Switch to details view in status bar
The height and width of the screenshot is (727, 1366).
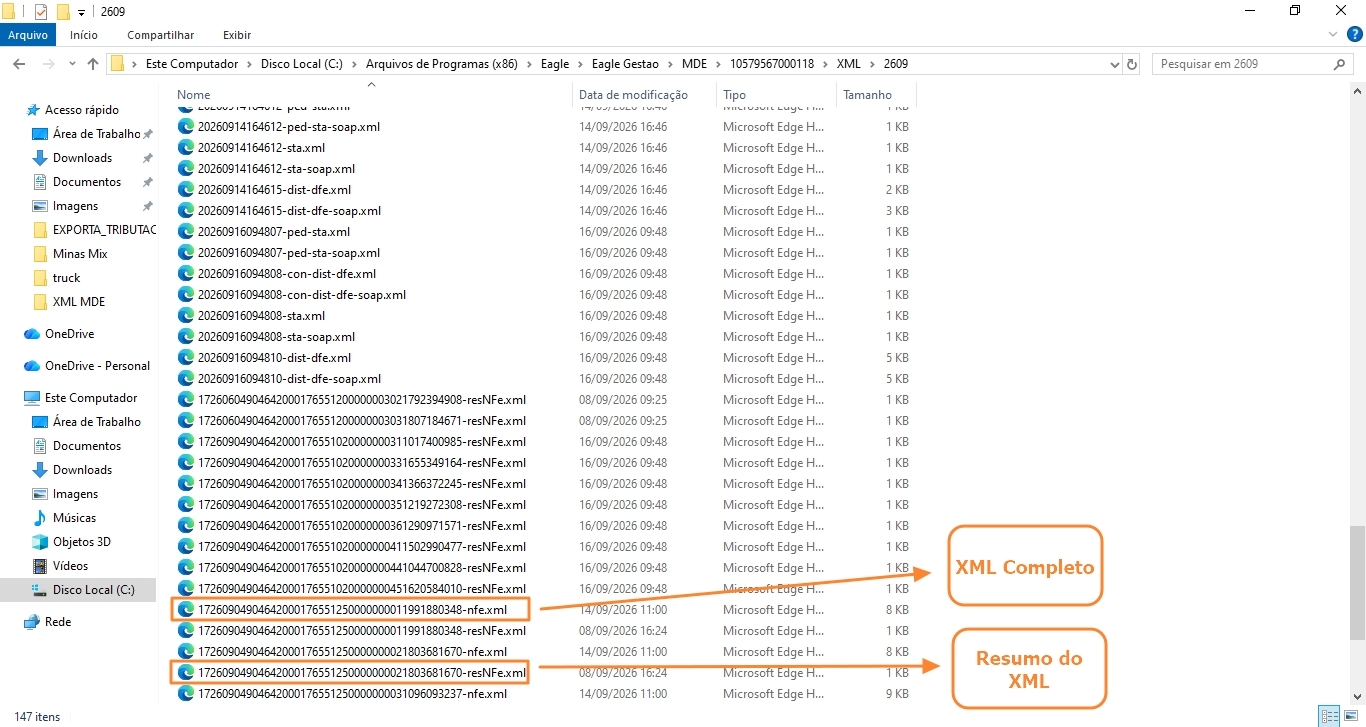[1330, 716]
